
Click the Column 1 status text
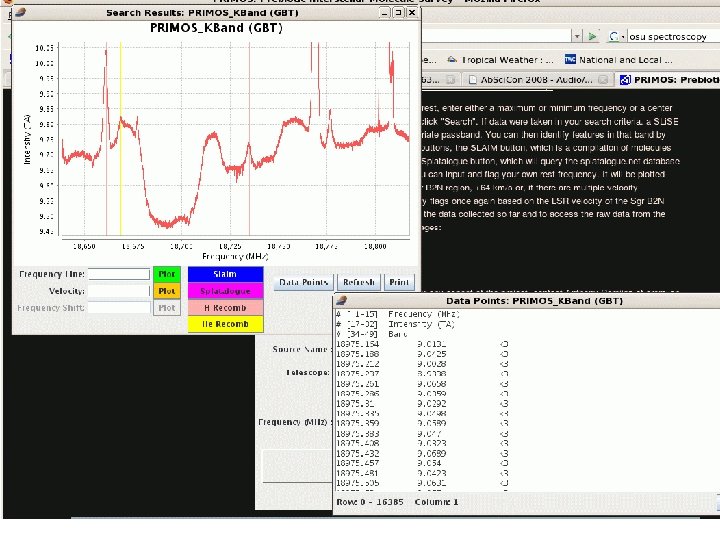coord(436,502)
